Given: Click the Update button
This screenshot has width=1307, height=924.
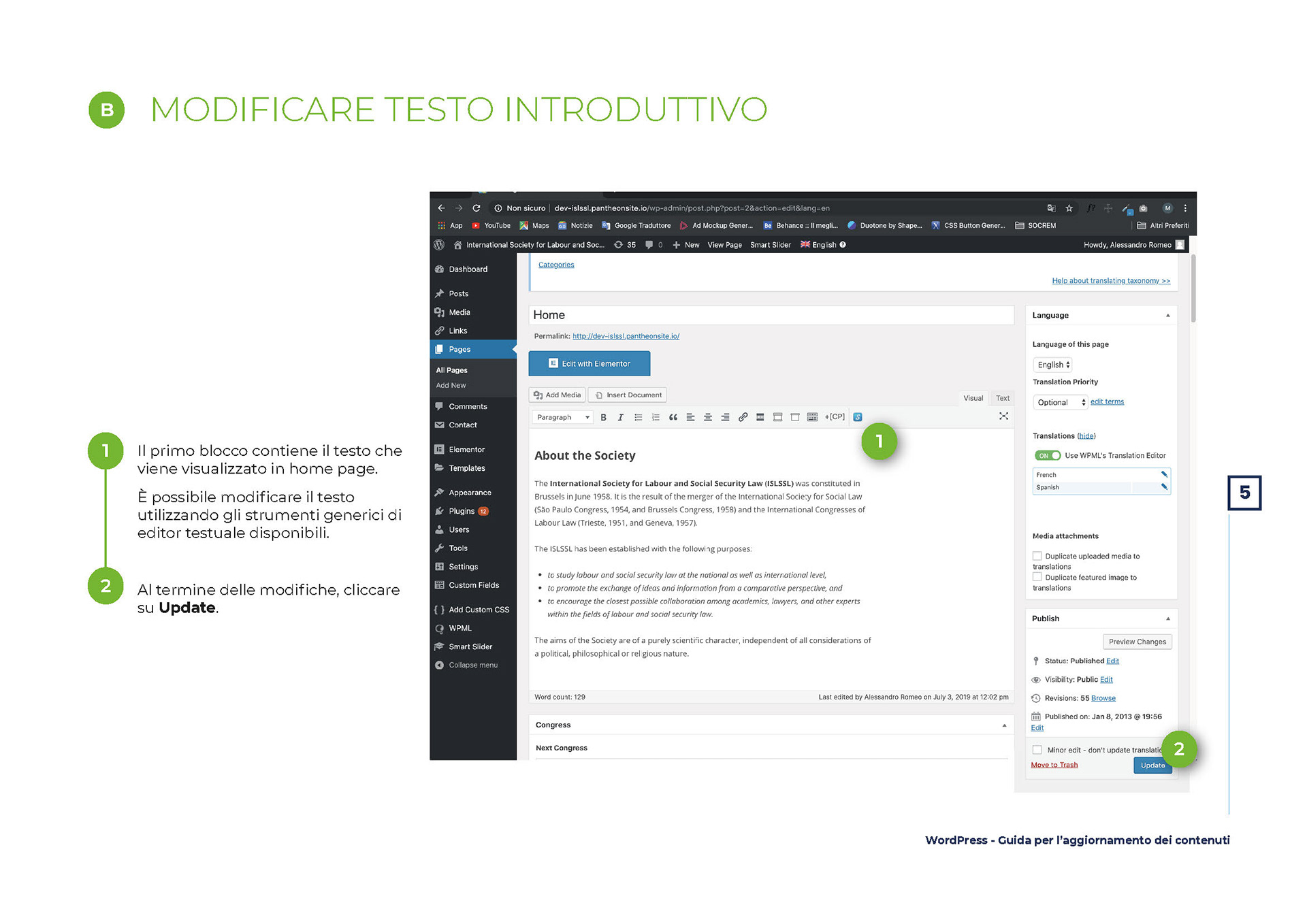Looking at the screenshot, I should 1152,765.
